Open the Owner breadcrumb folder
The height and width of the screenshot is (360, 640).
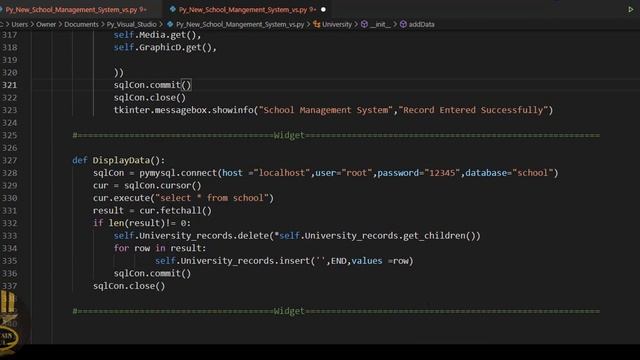pos(46,24)
